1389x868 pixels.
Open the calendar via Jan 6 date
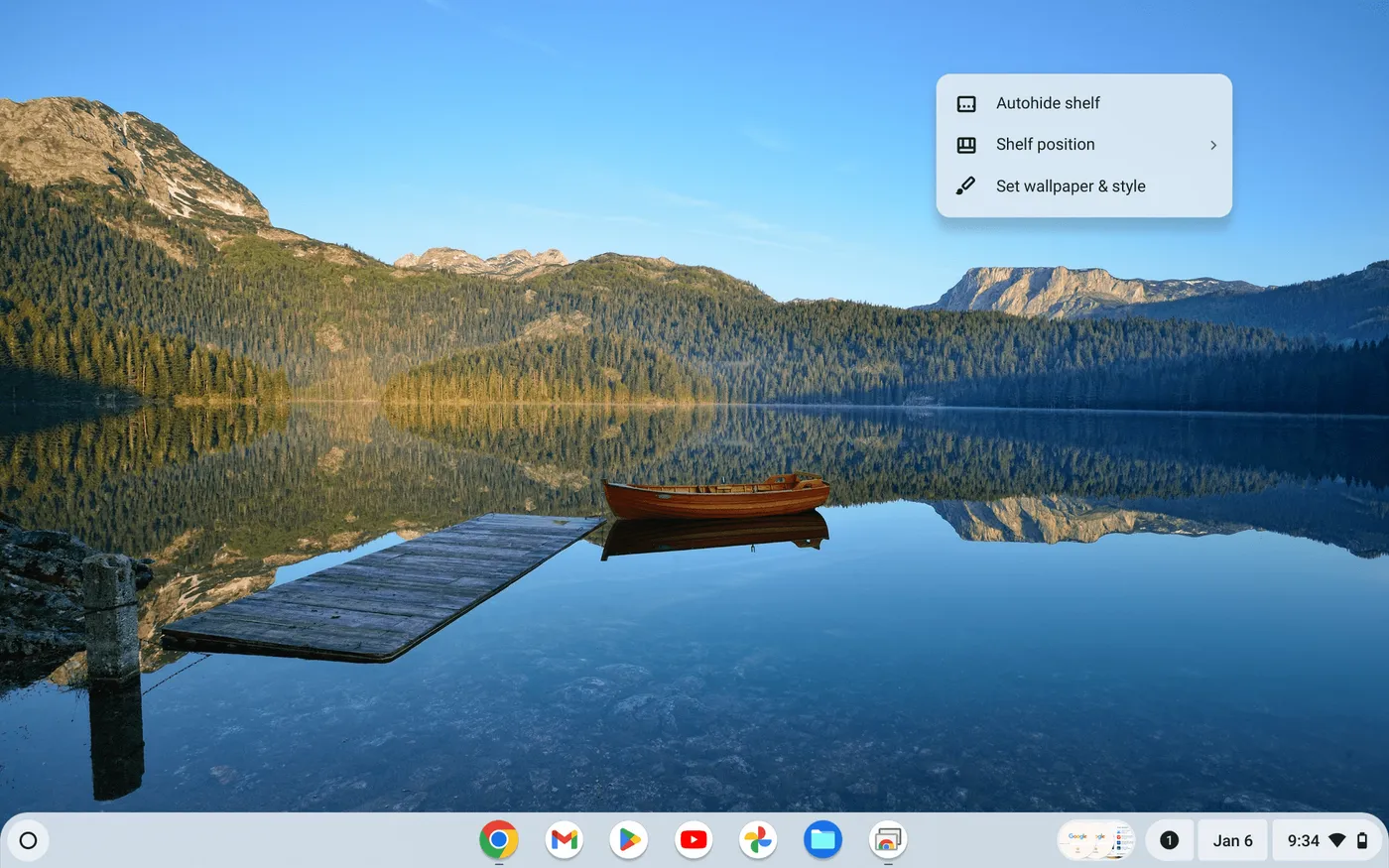pos(1232,840)
